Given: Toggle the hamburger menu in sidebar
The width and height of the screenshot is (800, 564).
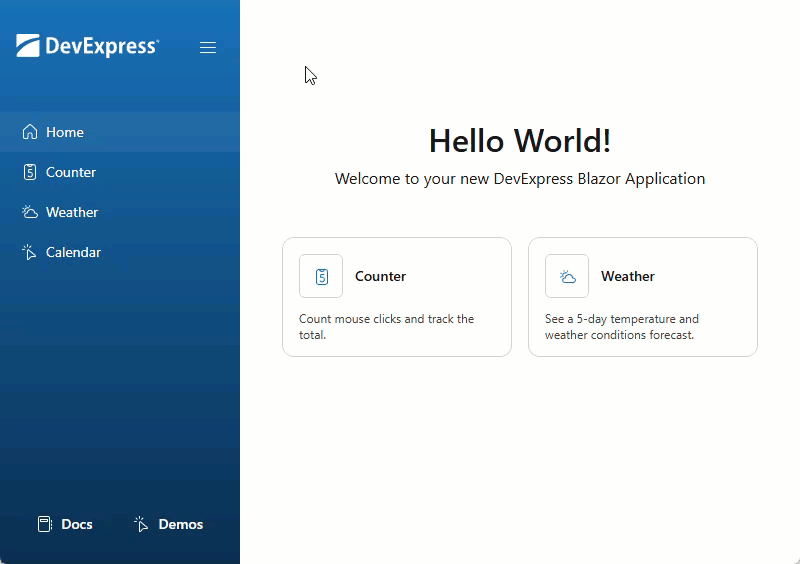Looking at the screenshot, I should pos(208,47).
